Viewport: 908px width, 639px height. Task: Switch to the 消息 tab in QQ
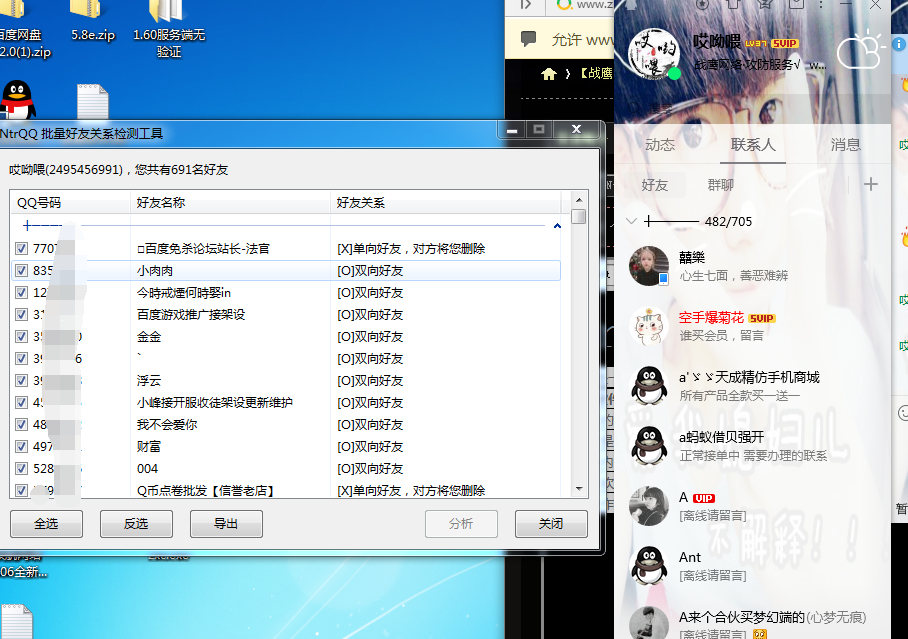pyautogui.click(x=845, y=145)
